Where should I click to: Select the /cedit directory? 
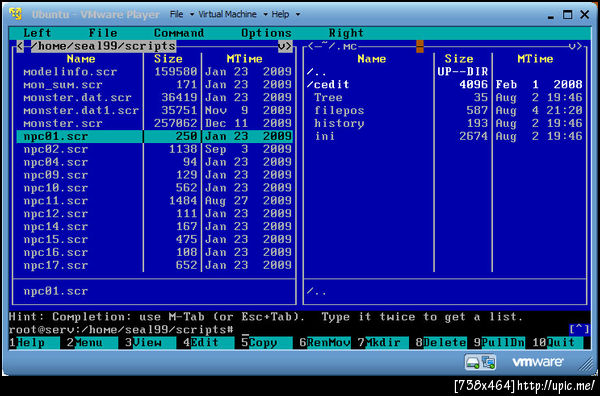445,85
